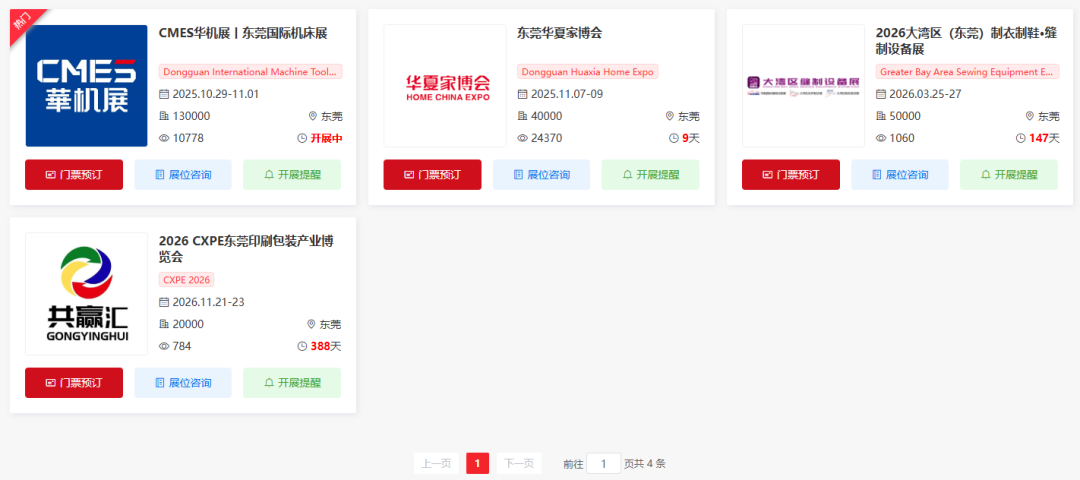Book tickets 门票预订 for CXPE印刷包装博览会
The image size is (1080, 480).
(x=74, y=383)
